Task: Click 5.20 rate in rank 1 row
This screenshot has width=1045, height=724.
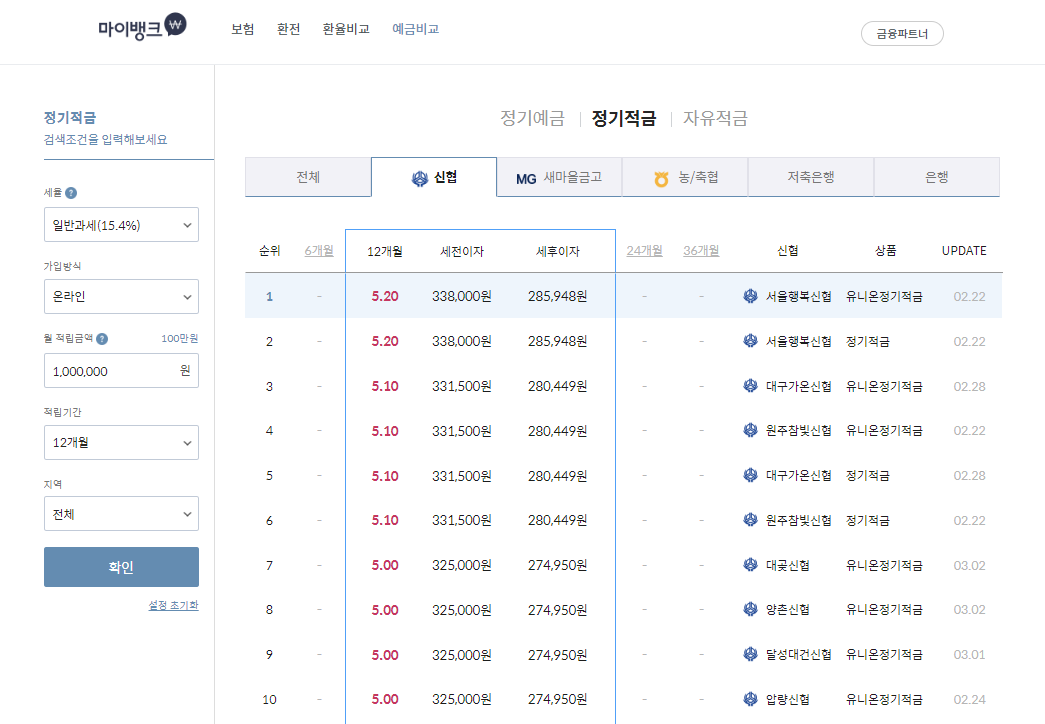Action: 385,296
